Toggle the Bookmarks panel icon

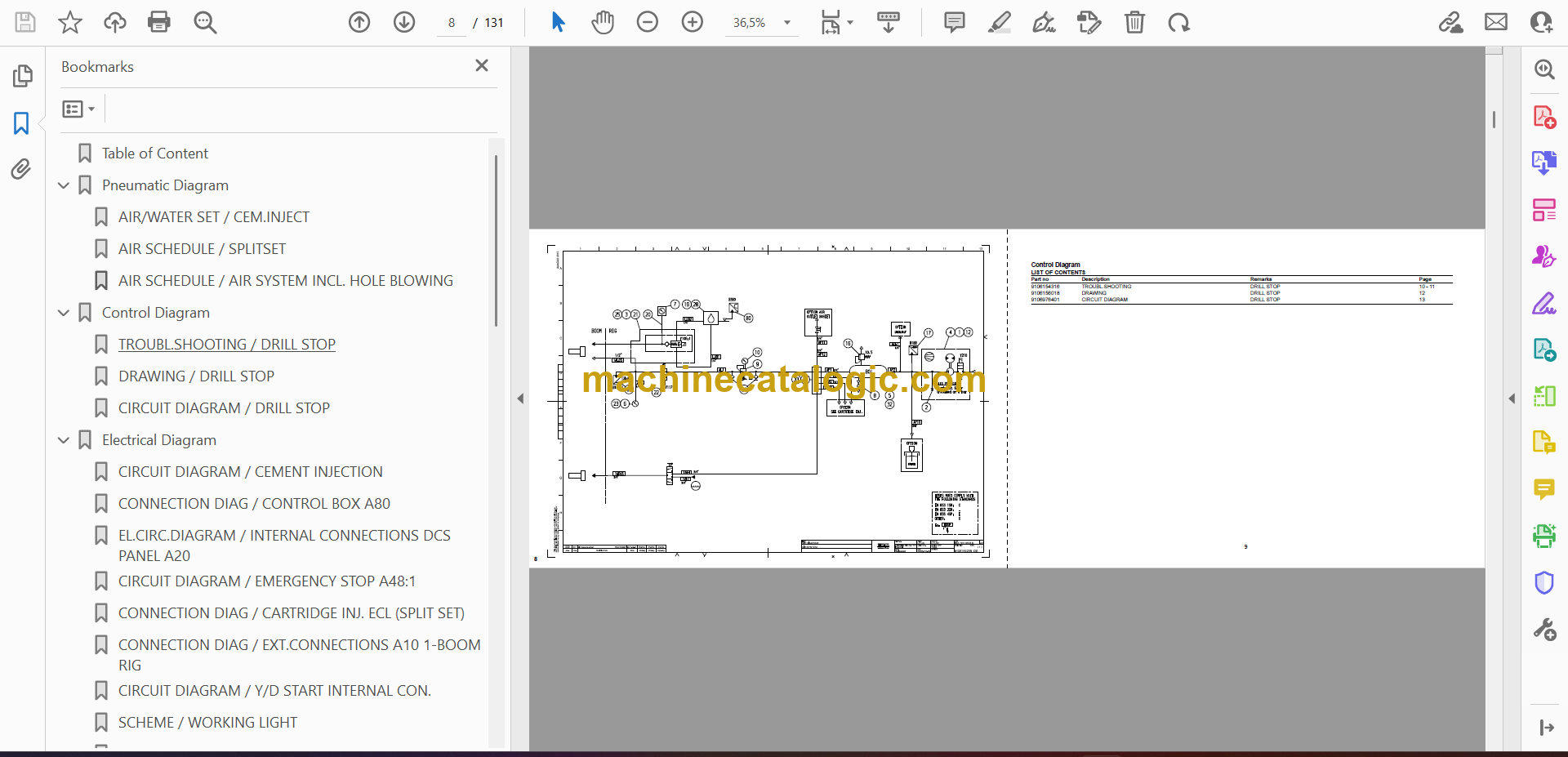(x=21, y=123)
